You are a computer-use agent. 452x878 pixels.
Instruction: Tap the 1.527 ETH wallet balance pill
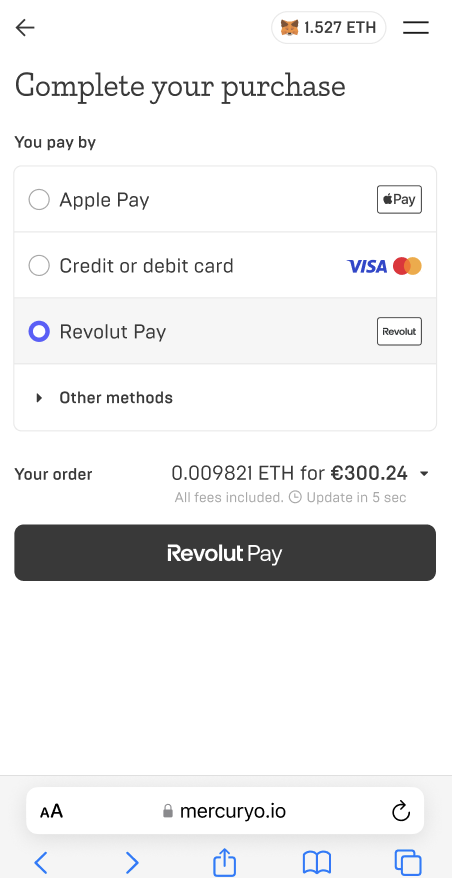coord(329,27)
